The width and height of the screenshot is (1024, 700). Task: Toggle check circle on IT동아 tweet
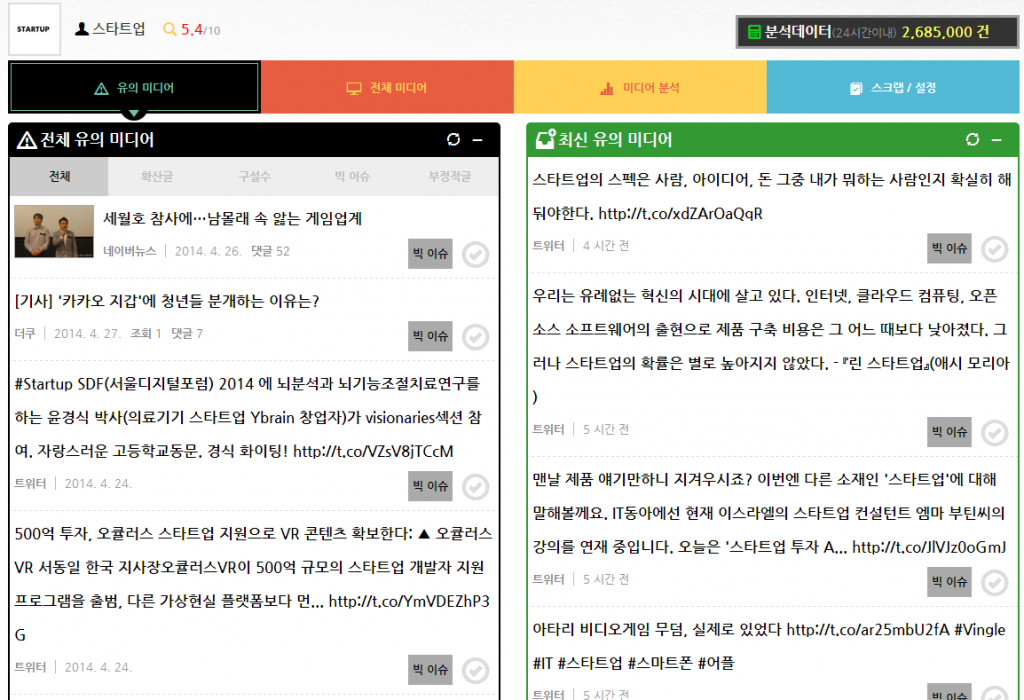point(995,583)
